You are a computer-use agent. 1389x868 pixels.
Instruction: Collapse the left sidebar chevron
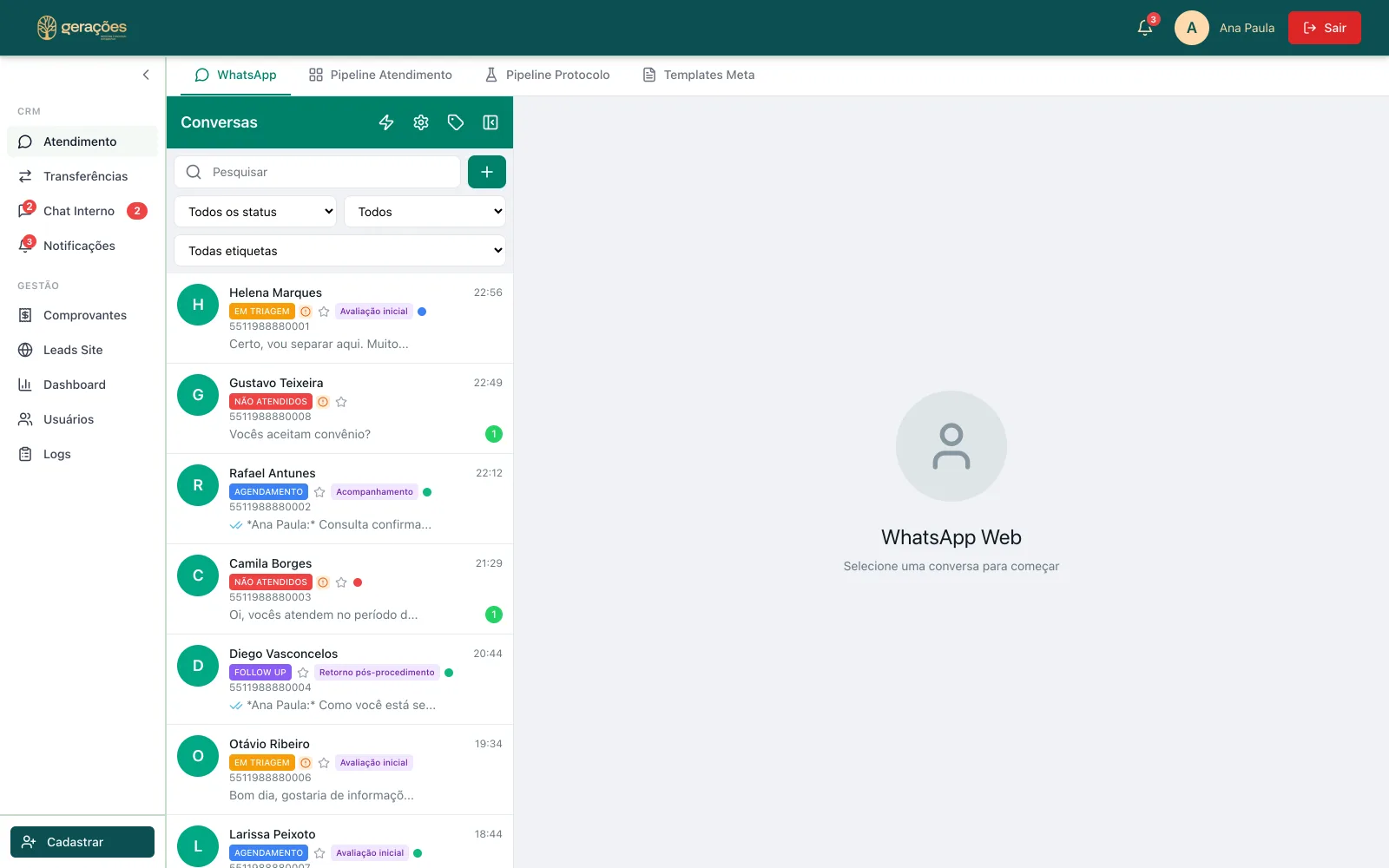(x=146, y=75)
